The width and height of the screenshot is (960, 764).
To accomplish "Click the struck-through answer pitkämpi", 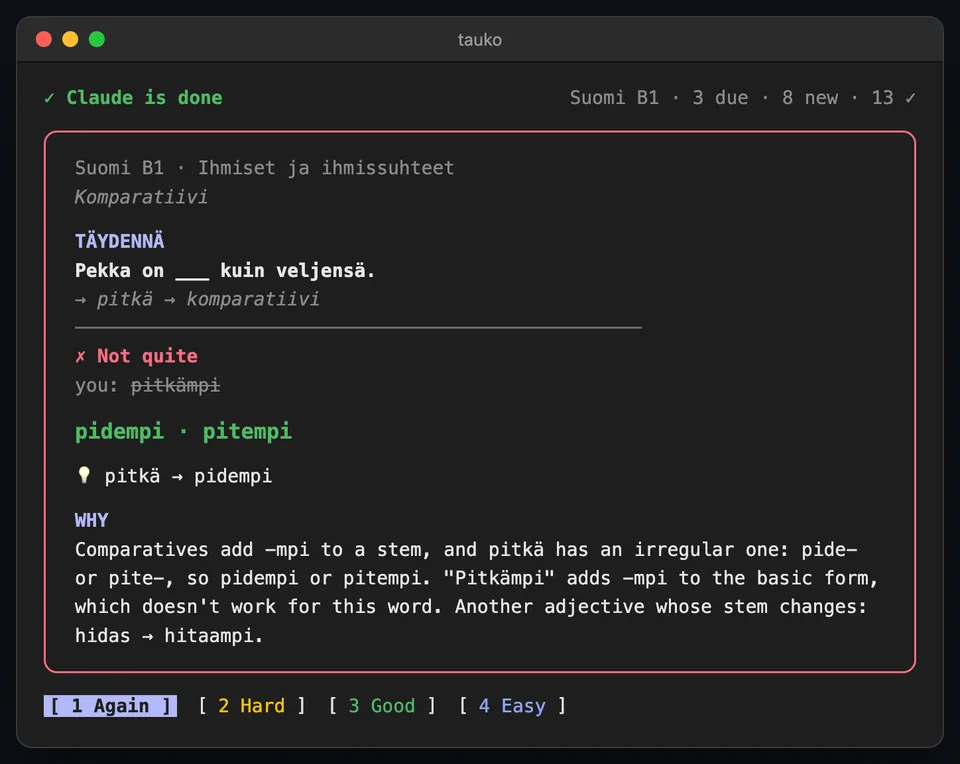I will [x=176, y=386].
